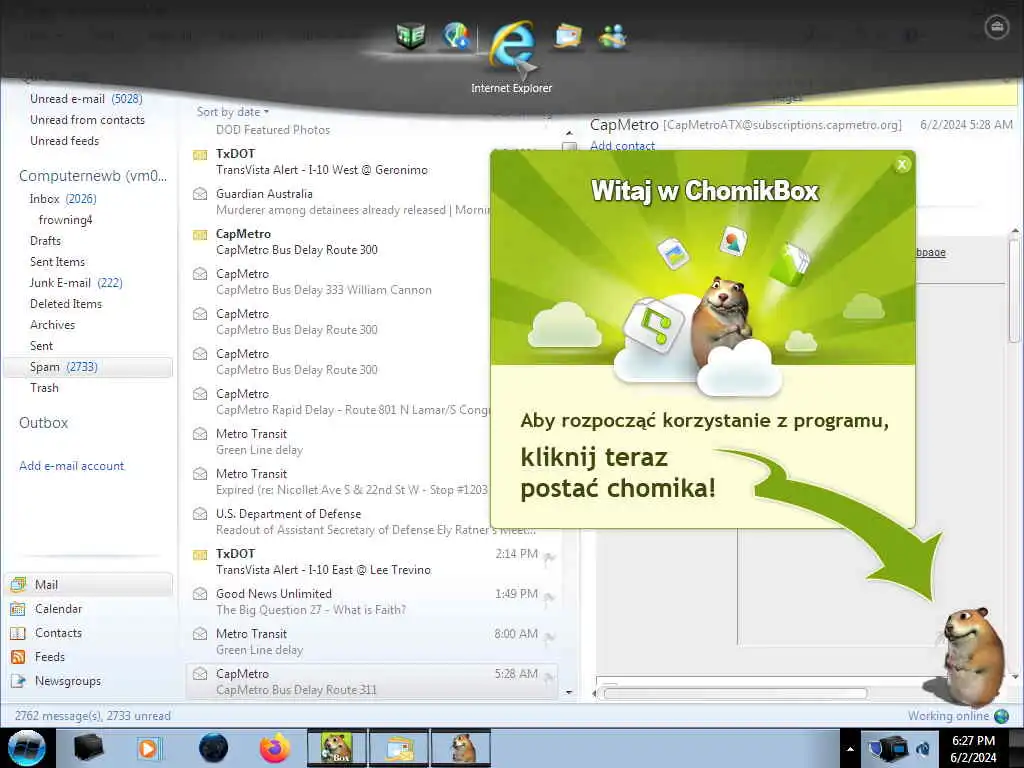The width and height of the screenshot is (1024, 768).
Task: Toggle flag on Good News Unlimited message
Action: pos(549,598)
